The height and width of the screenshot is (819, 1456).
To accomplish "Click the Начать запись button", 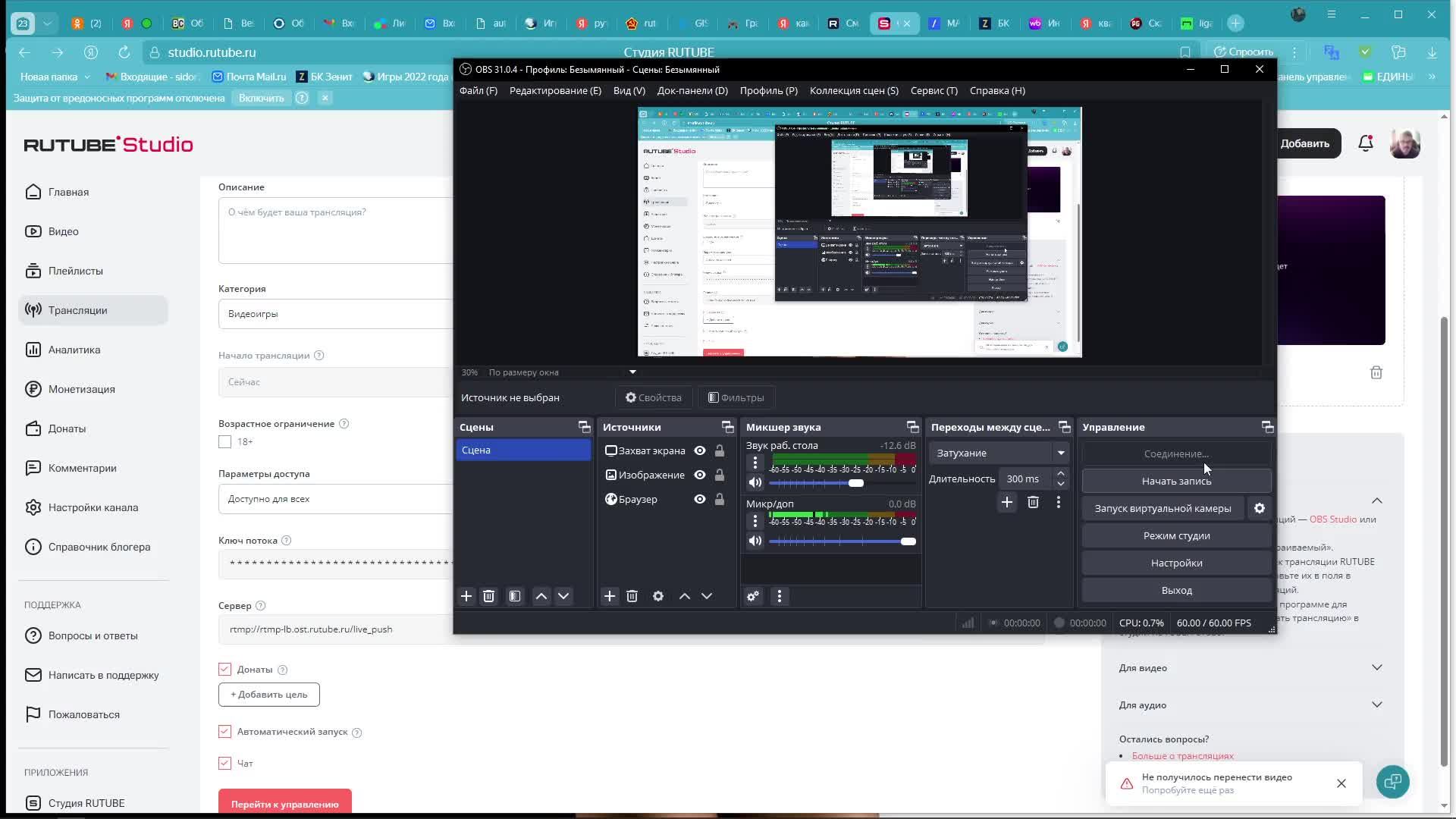I will pos(1176,482).
